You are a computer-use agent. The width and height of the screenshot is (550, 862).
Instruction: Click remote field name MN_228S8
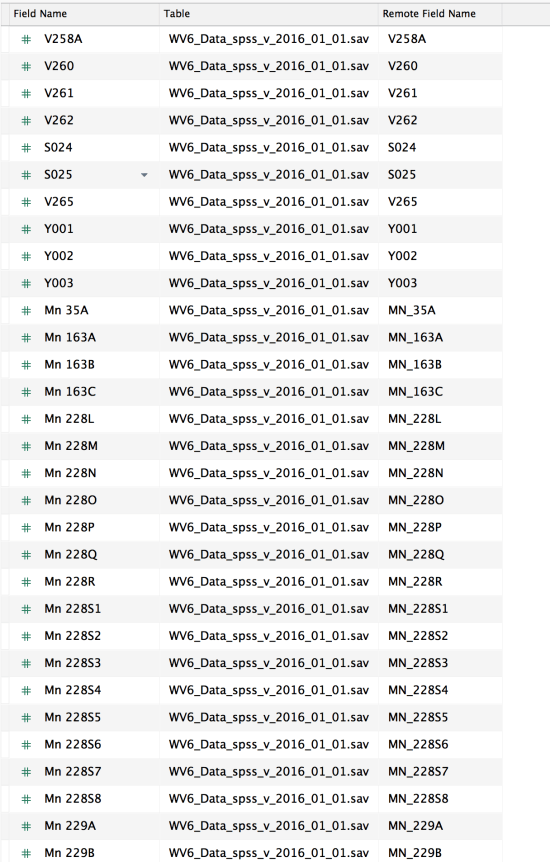(418, 799)
